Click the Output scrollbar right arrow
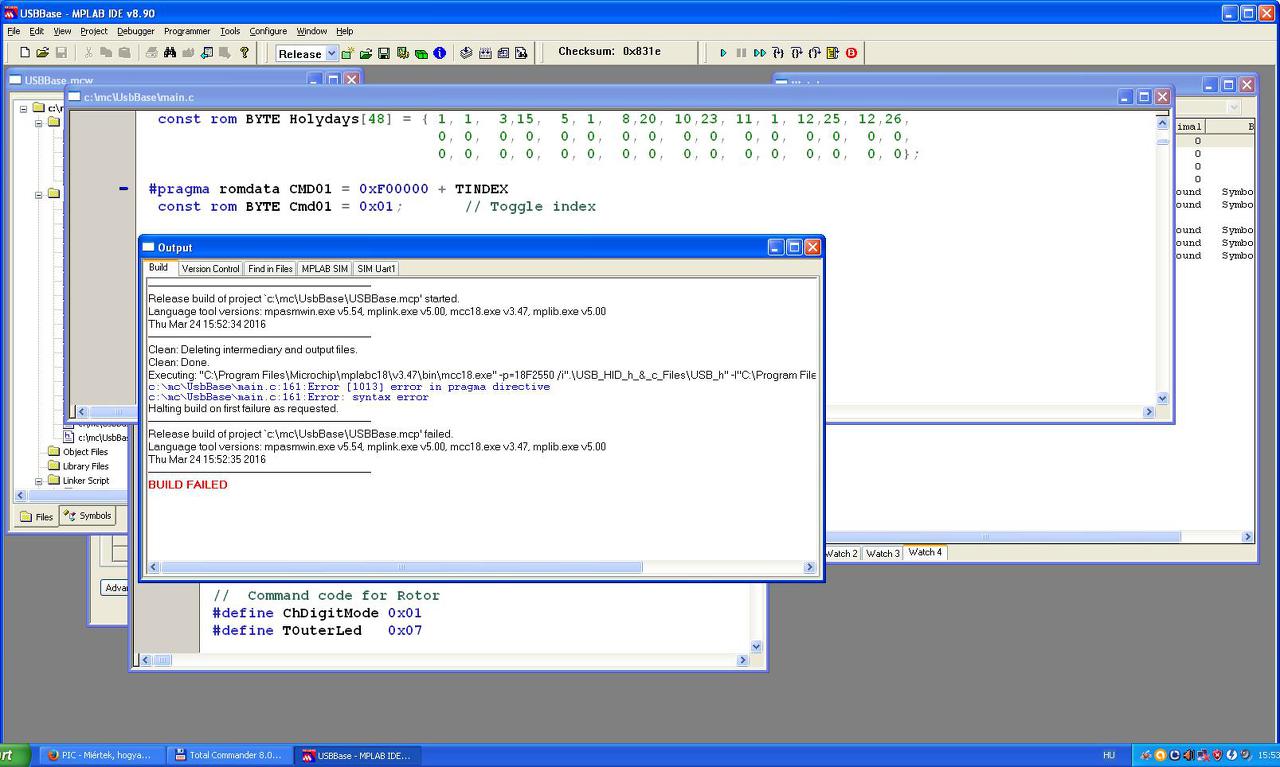 (x=809, y=567)
